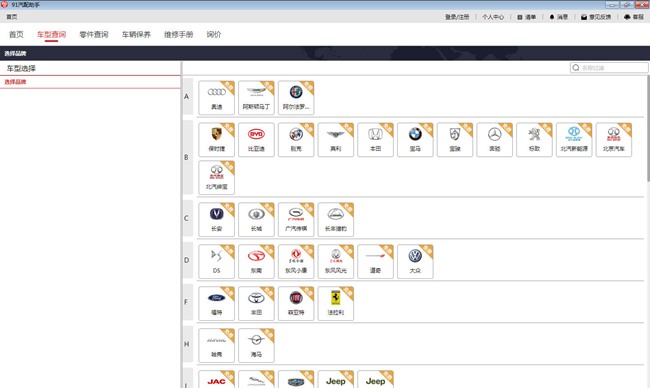Select the Changfeng Leopaard (长丰猎豹) card
The width and height of the screenshot is (650, 388).
click(x=336, y=220)
